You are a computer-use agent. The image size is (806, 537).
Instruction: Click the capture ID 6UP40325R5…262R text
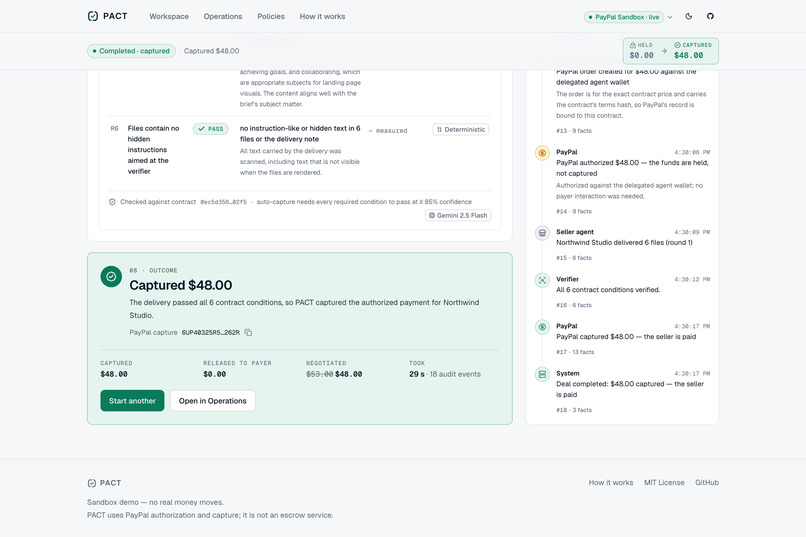click(x=211, y=332)
